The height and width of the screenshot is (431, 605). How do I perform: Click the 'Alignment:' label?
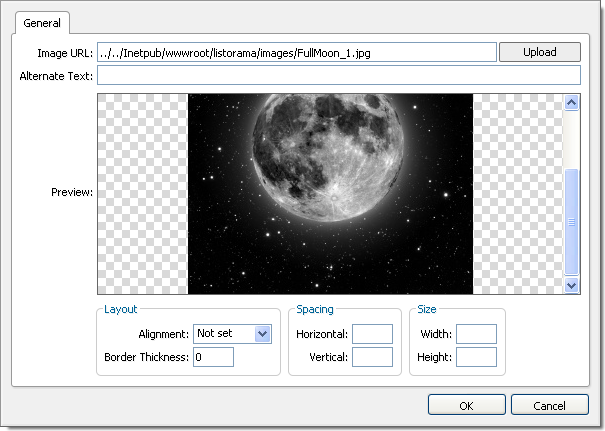pos(164,334)
